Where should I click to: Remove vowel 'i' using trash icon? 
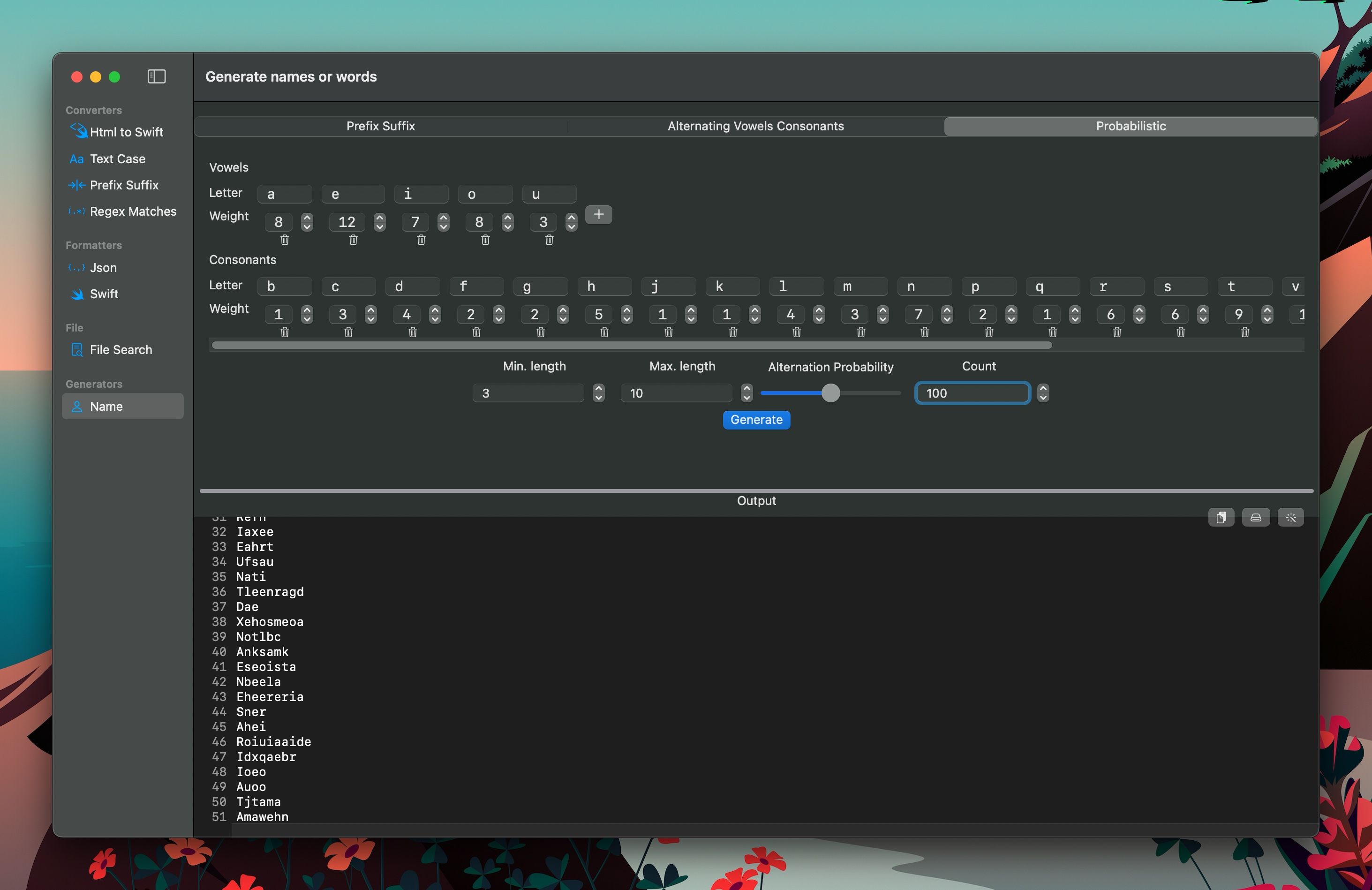(422, 240)
